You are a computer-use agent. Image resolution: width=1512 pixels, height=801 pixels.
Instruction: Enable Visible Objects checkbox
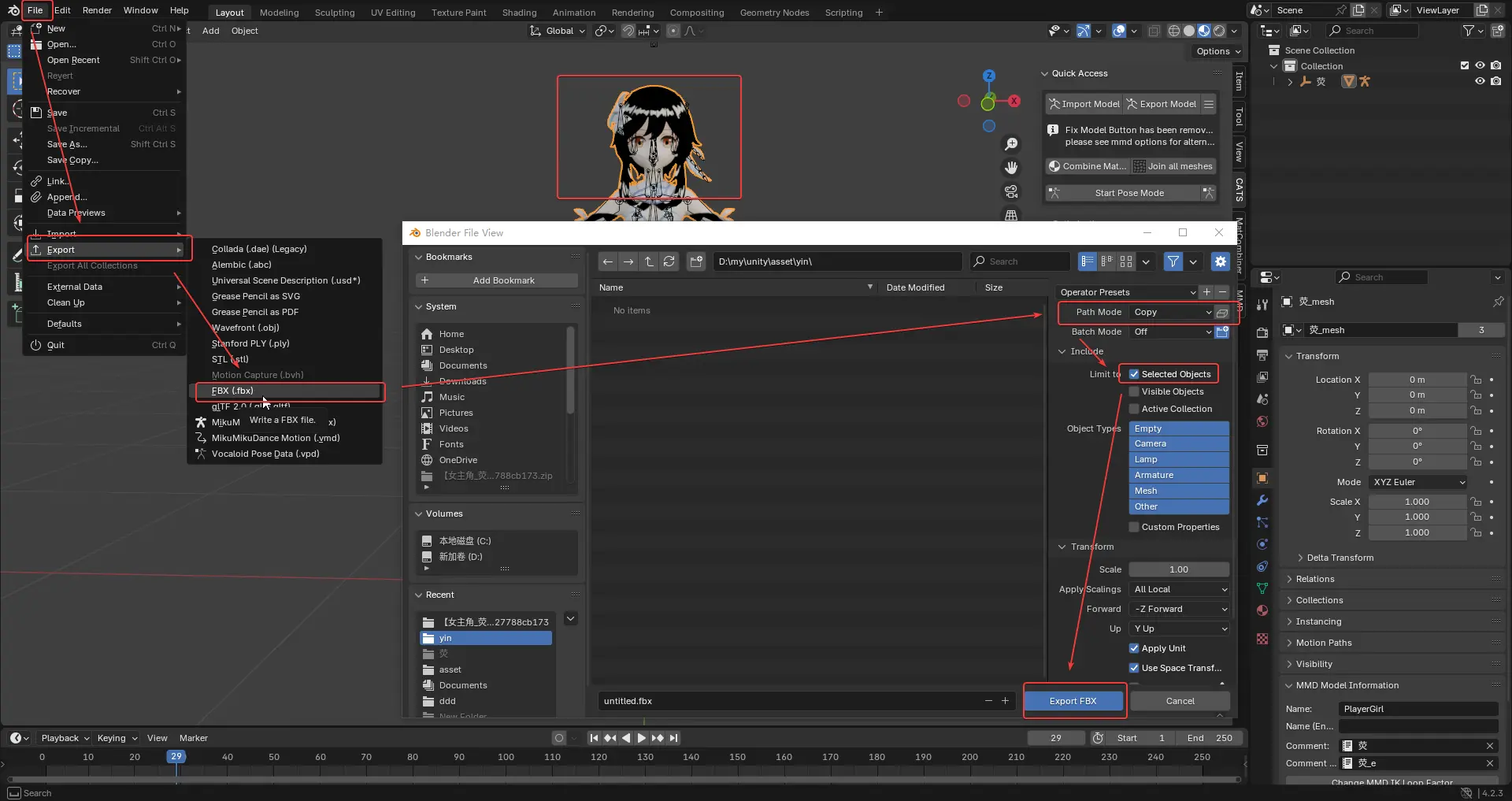point(1134,391)
